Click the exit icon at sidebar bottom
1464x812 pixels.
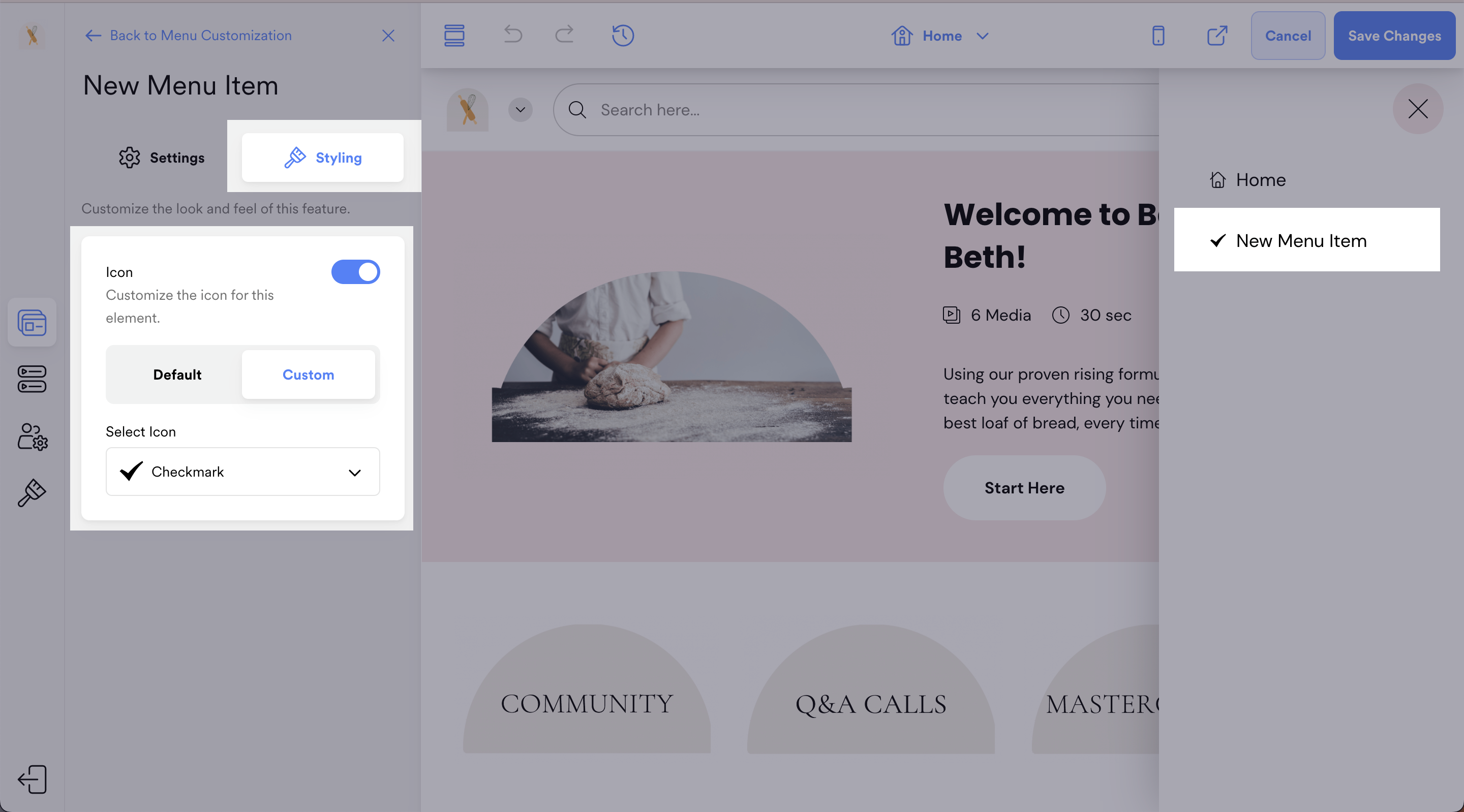pyautogui.click(x=32, y=778)
